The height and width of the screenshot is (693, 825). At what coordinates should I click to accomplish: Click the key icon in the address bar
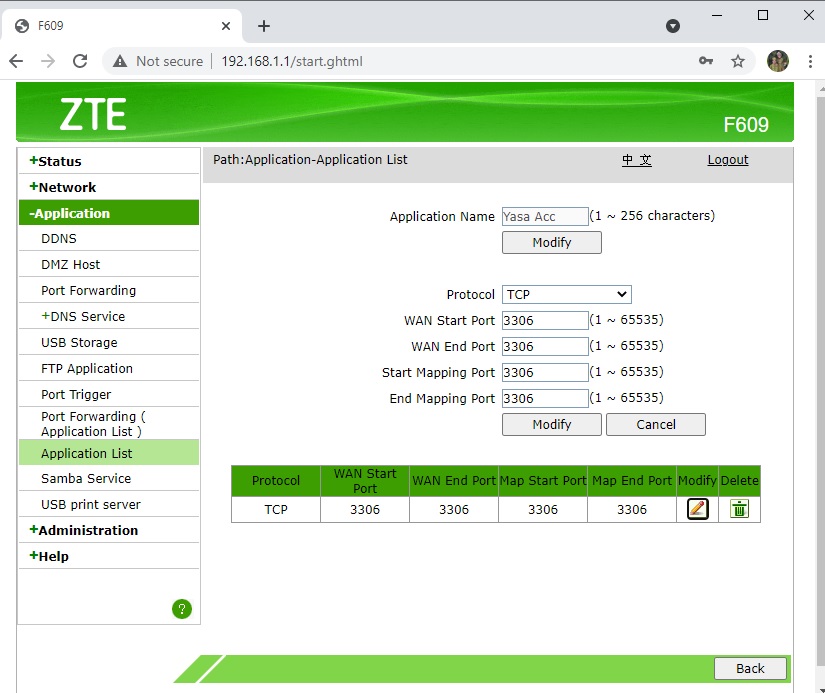pos(706,60)
